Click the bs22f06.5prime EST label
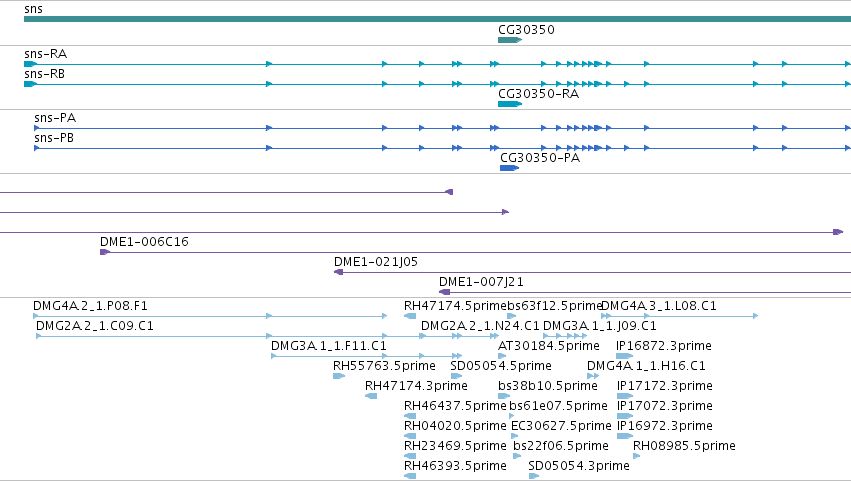Image resolution: width=851 pixels, height=481 pixels. [561, 446]
